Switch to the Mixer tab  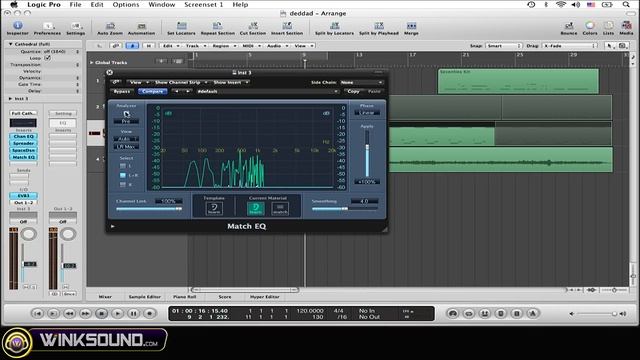click(105, 297)
